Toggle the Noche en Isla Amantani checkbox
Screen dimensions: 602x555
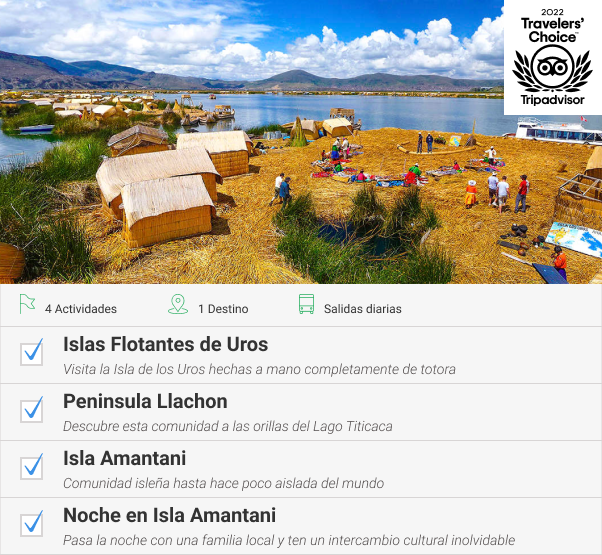tap(31, 524)
